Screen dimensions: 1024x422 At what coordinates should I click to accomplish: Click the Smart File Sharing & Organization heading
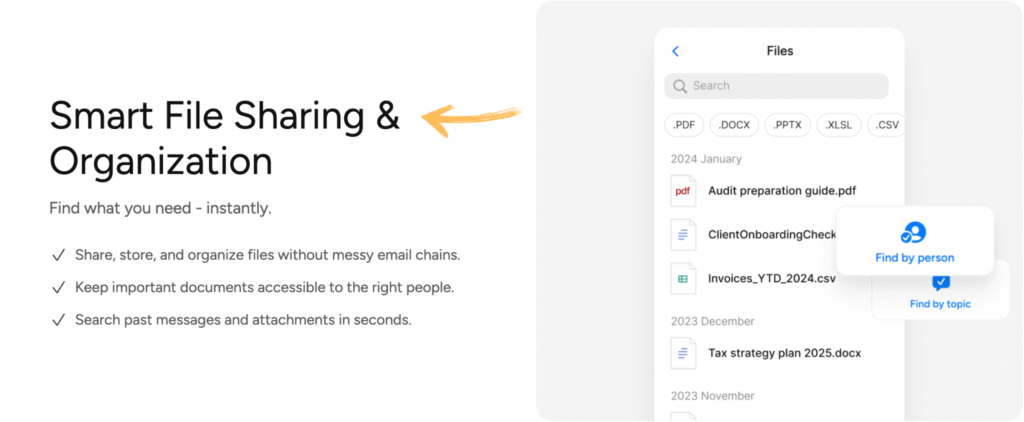pyautogui.click(x=225, y=139)
